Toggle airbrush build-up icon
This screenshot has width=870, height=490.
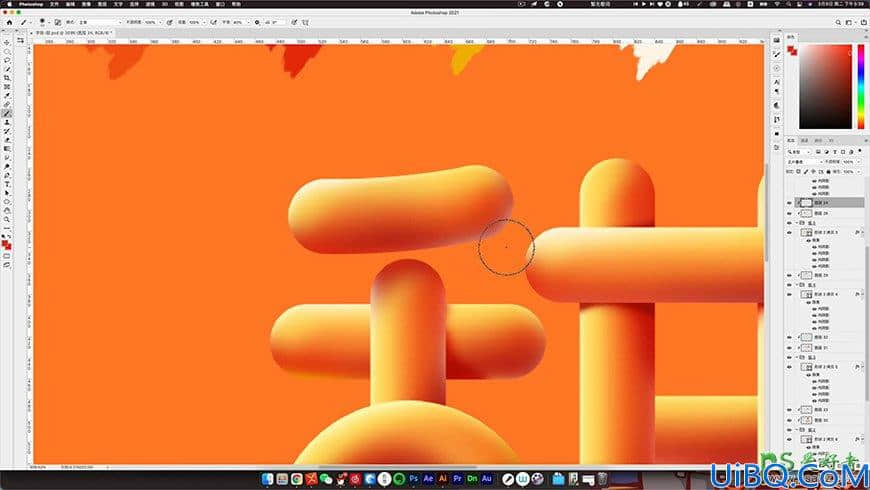213,22
